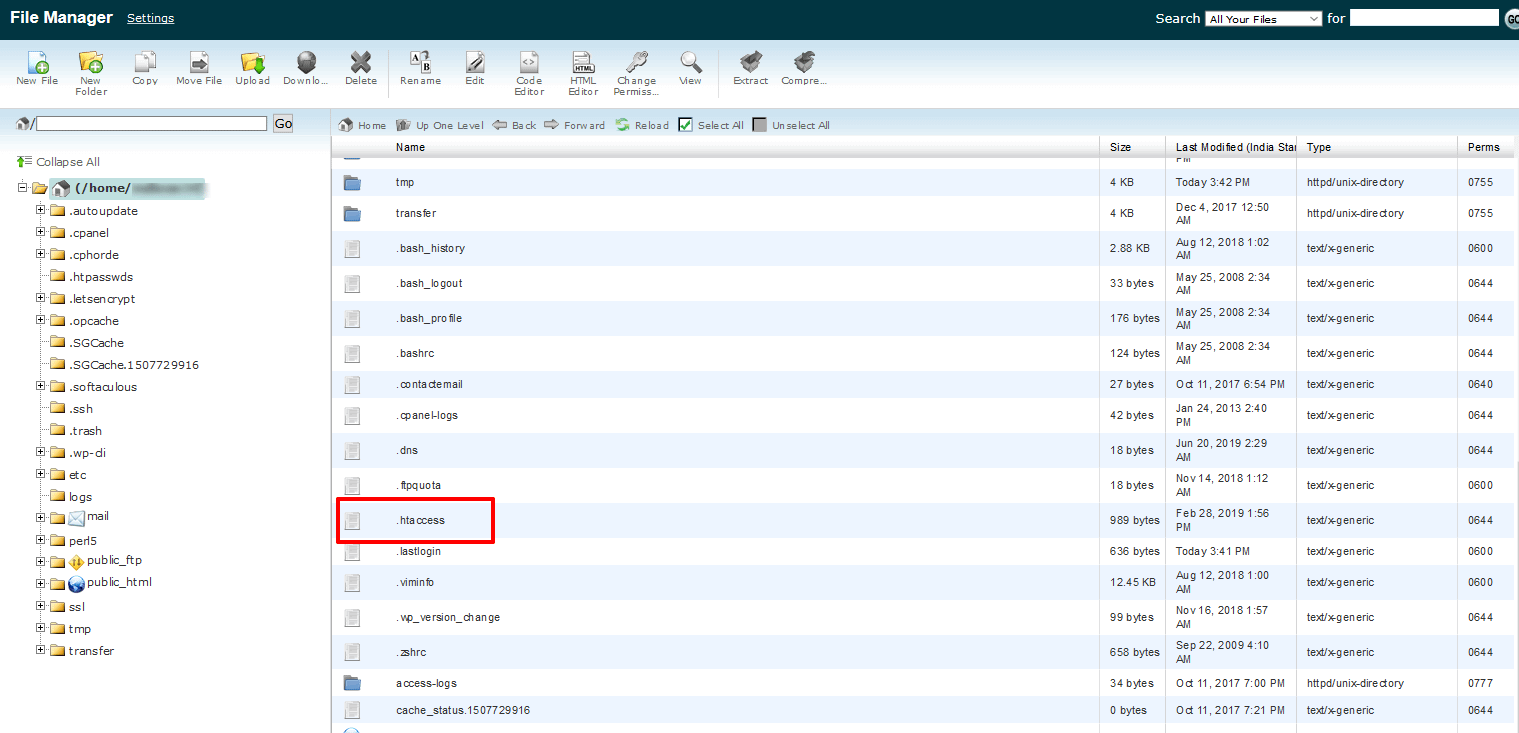Collapse the home root tree node
Screen dimensions: 1519x733
23,187
